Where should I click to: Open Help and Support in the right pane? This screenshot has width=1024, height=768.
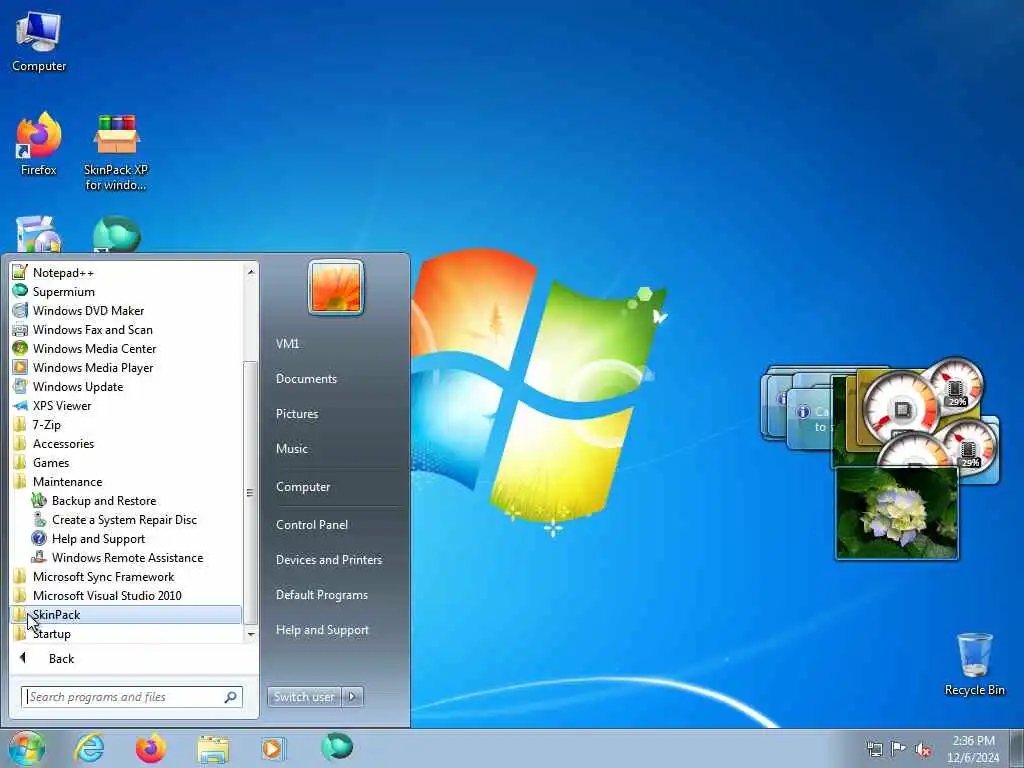(x=323, y=630)
